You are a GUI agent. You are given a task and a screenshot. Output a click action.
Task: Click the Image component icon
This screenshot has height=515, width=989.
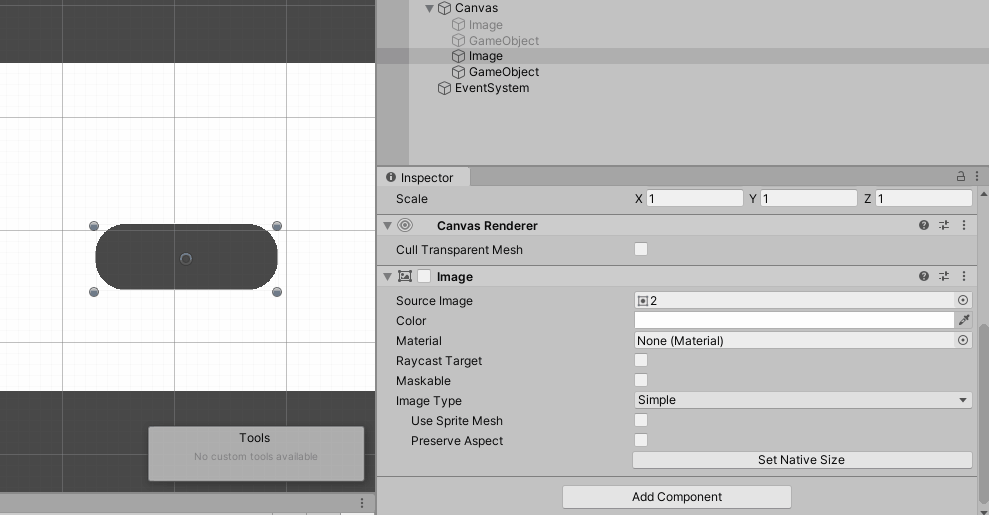coord(405,276)
